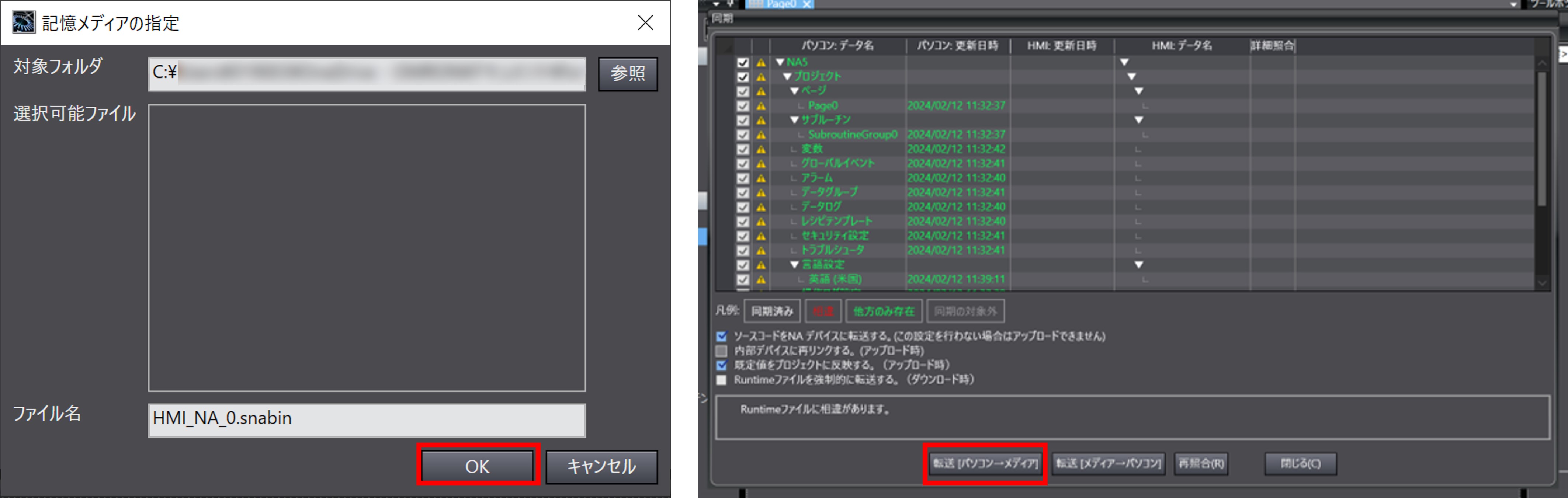Image resolution: width=1568 pixels, height=498 pixels.
Task: Close the Page0 tab
Action: [x=806, y=4]
